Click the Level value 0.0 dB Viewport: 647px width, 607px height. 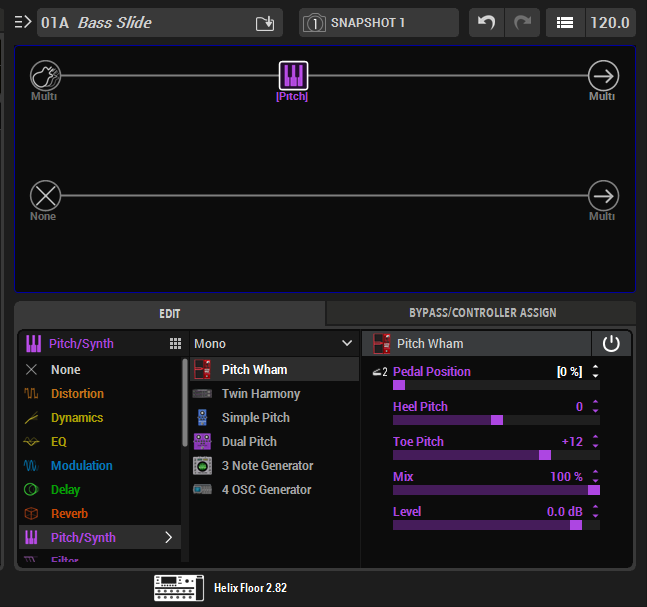[564, 512]
